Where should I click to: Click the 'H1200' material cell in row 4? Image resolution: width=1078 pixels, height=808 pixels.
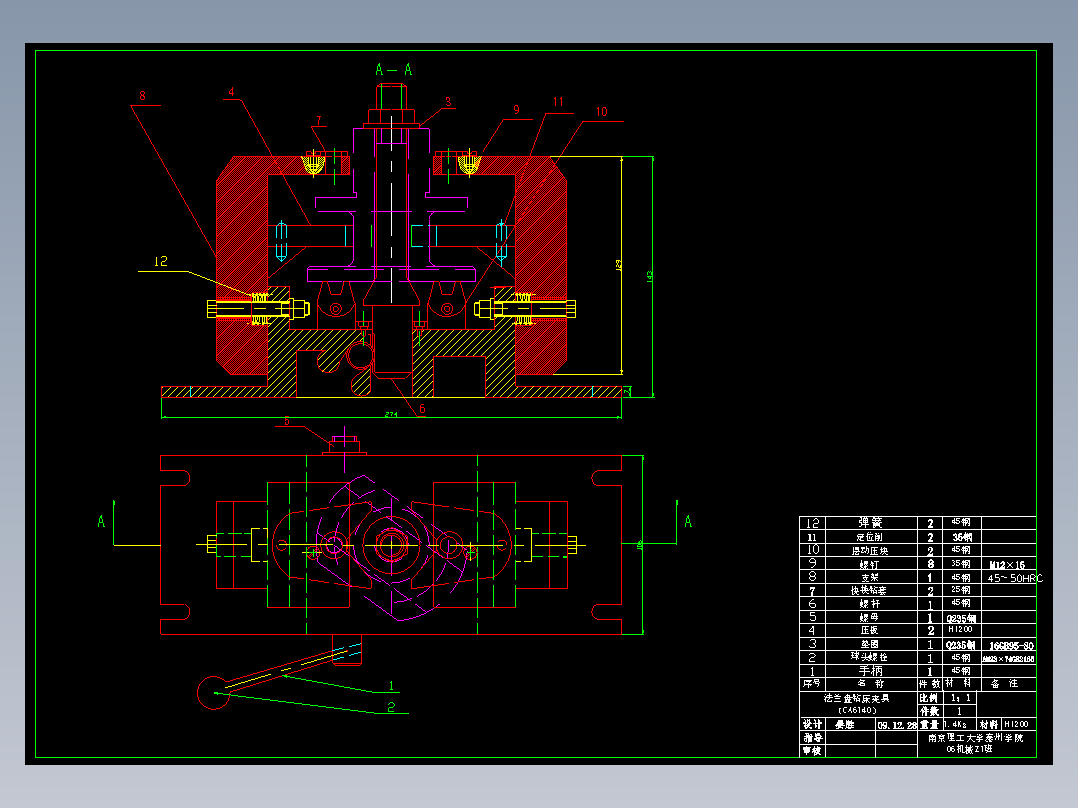pos(960,630)
